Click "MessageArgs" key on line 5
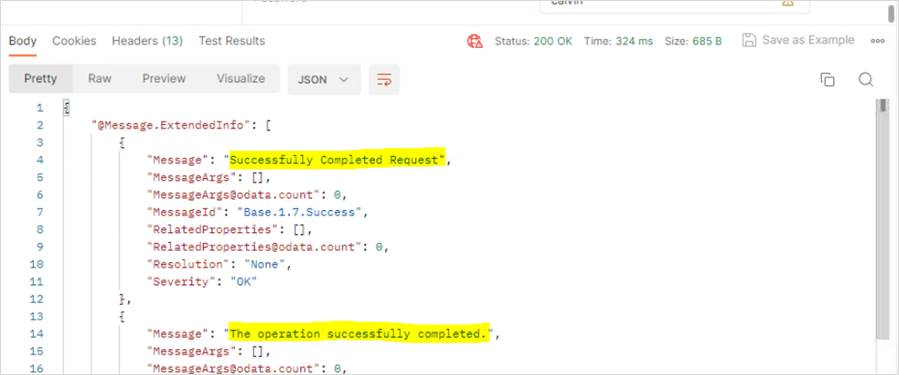The width and height of the screenshot is (899, 375). 191,177
